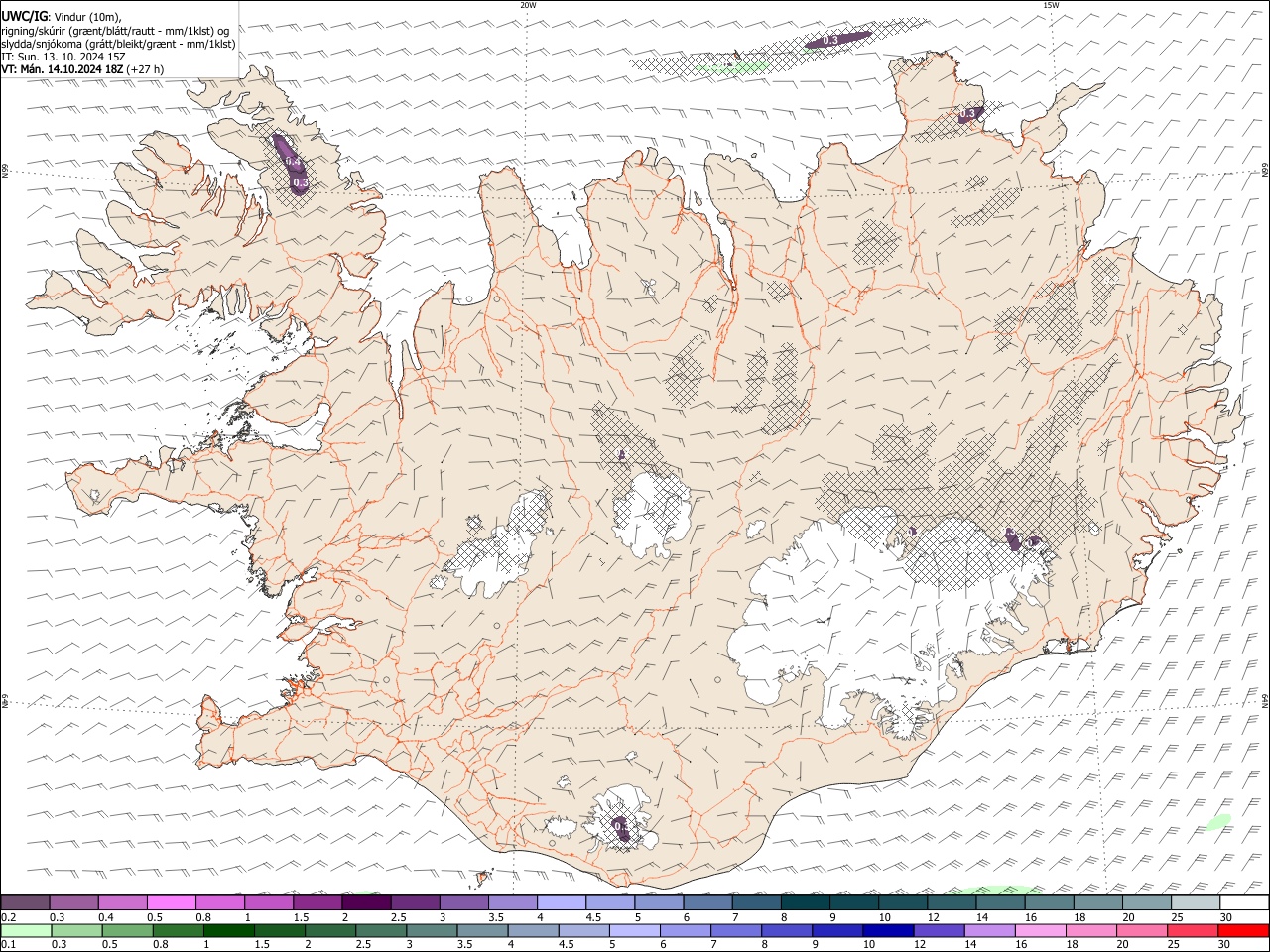The width and height of the screenshot is (1270, 952).
Task: Click the '0.1' label in the lower legend row
Action: [x=8, y=945]
